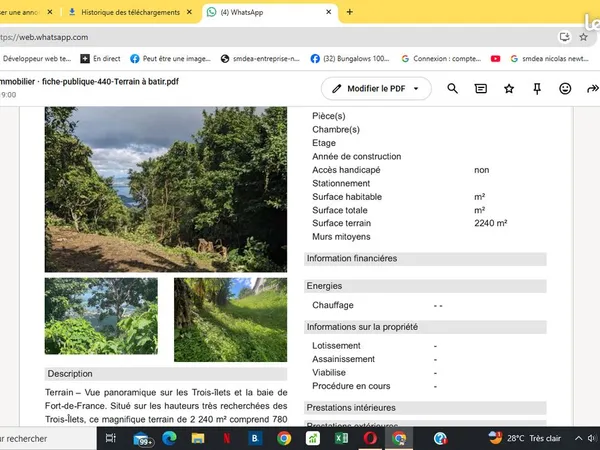Image resolution: width=600 pixels, height=450 pixels.
Task: Click the Information financières header
Action: pyautogui.click(x=425, y=259)
